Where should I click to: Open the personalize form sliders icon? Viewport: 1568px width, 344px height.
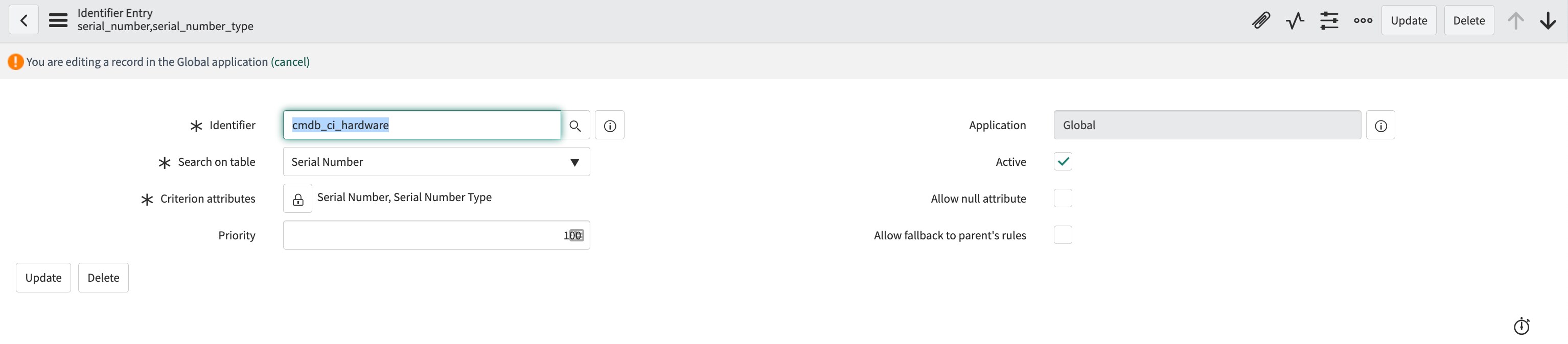point(1329,20)
